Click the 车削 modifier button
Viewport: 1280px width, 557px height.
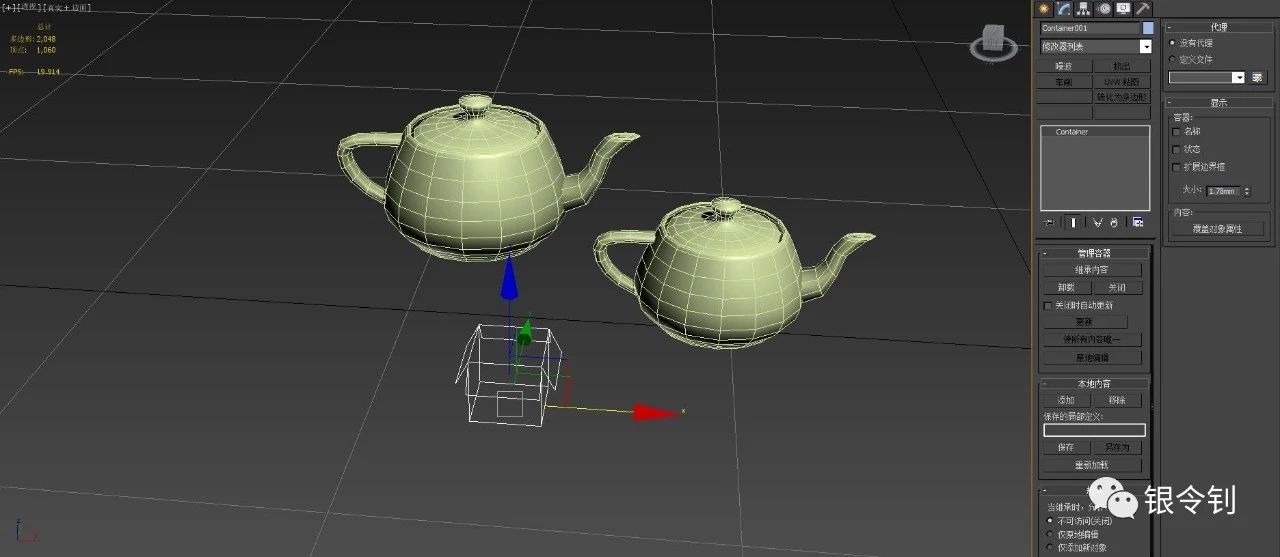(1063, 82)
